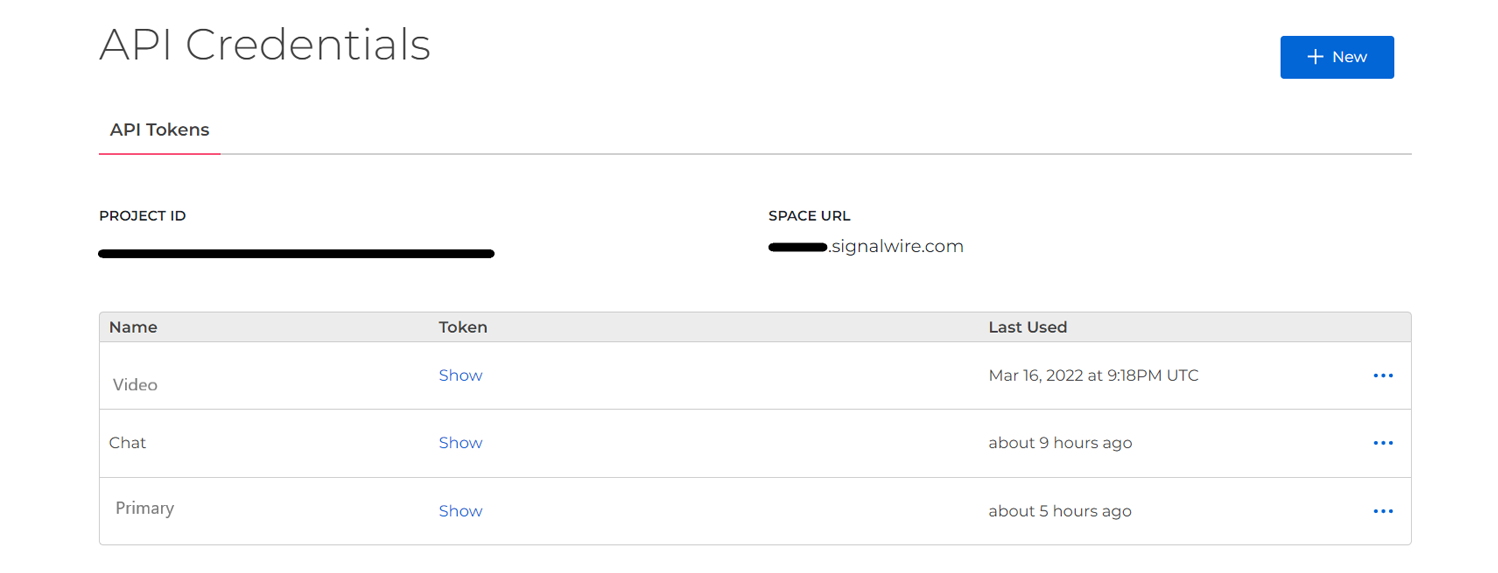Click the blue New button
This screenshot has height=573, width=1498.
tap(1336, 57)
